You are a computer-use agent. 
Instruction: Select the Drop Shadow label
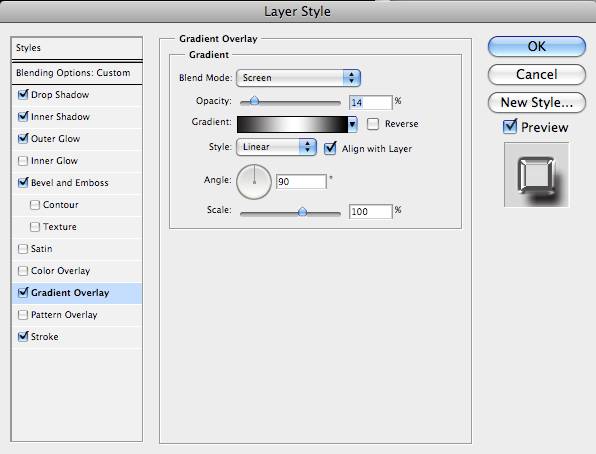click(x=60, y=95)
